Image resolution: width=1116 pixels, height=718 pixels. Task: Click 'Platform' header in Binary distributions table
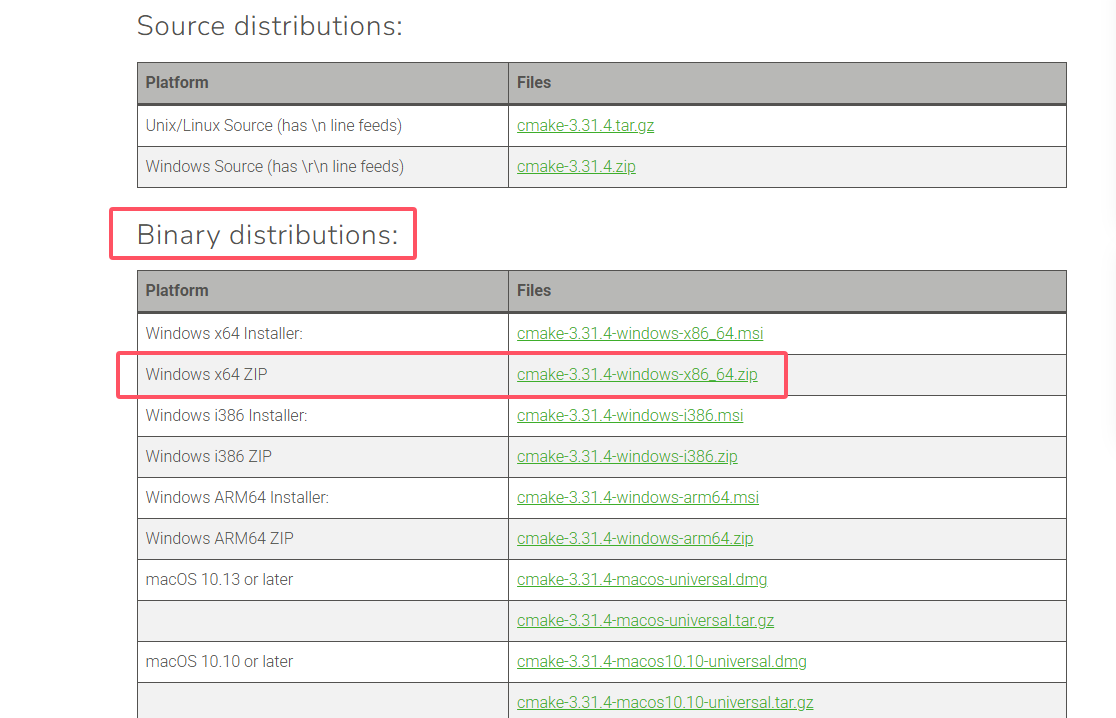coord(322,290)
